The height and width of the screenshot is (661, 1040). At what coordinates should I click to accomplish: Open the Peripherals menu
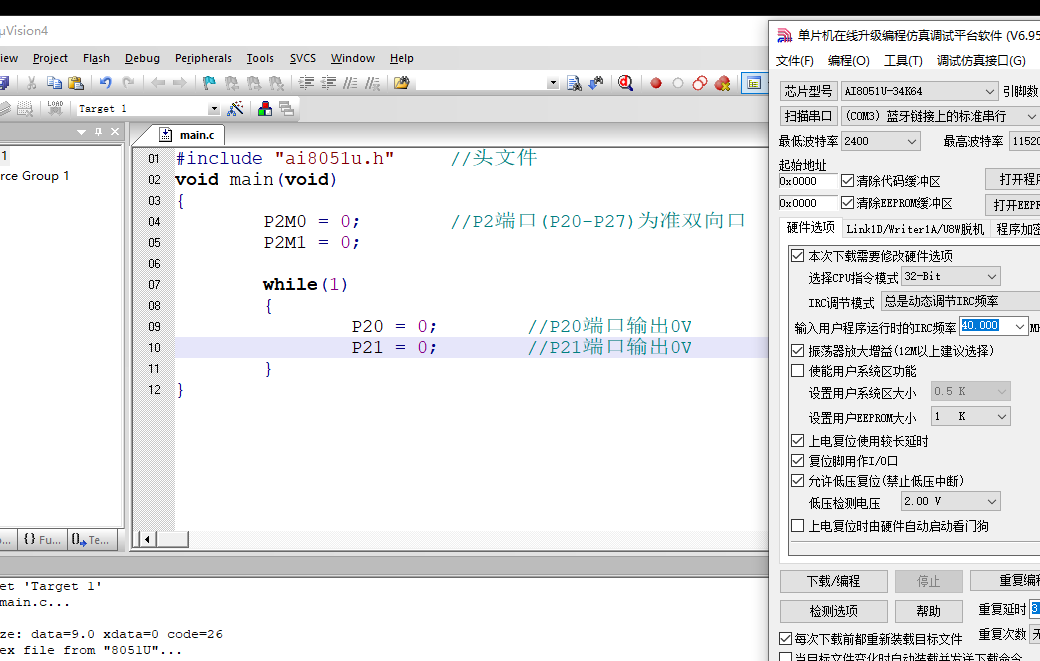click(203, 58)
